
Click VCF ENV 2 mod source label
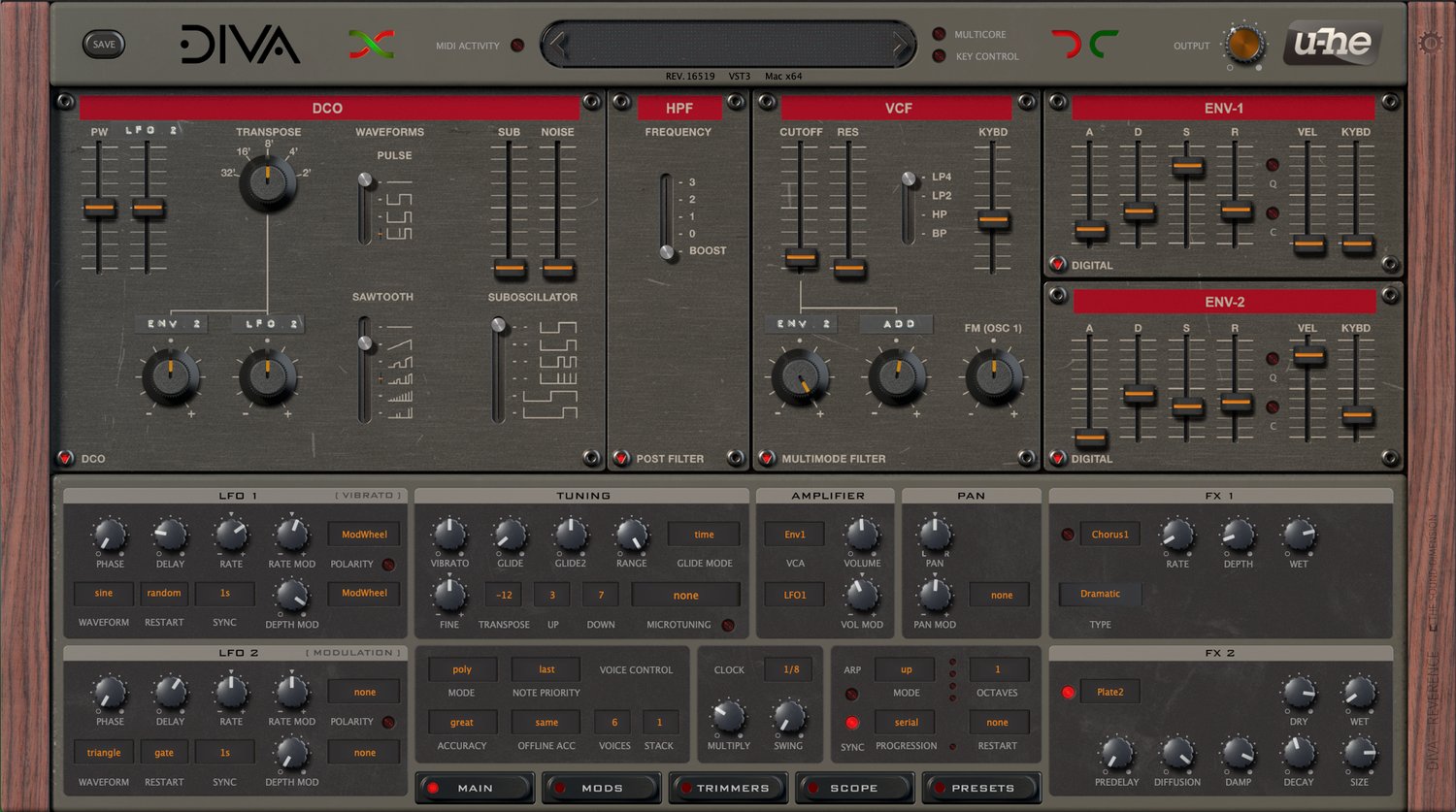coord(802,324)
